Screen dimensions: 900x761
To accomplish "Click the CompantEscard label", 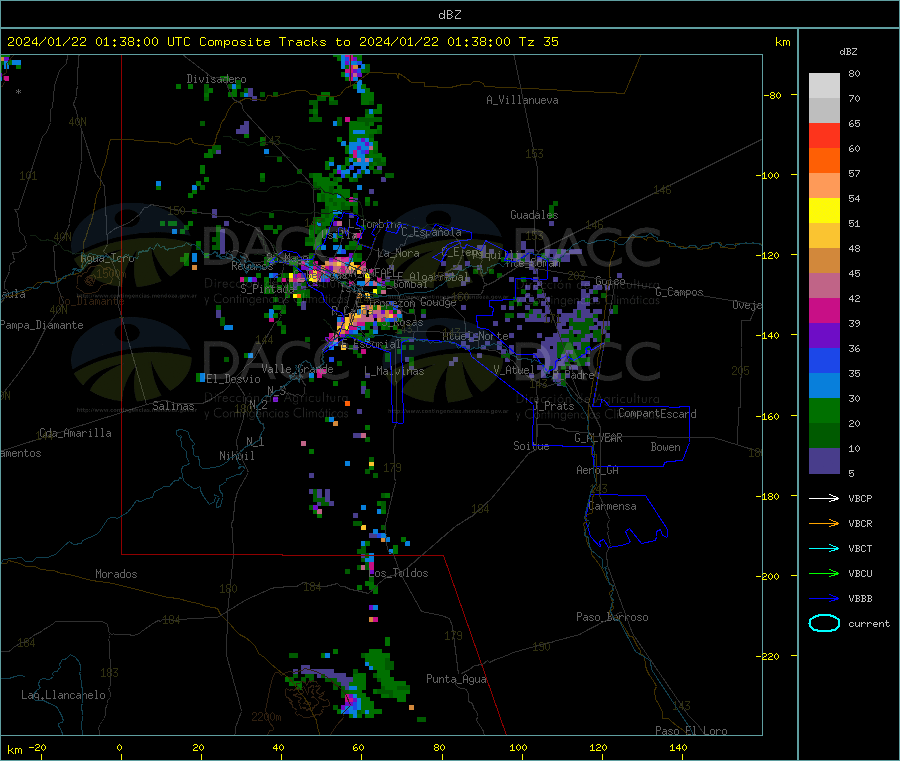I will click(657, 414).
